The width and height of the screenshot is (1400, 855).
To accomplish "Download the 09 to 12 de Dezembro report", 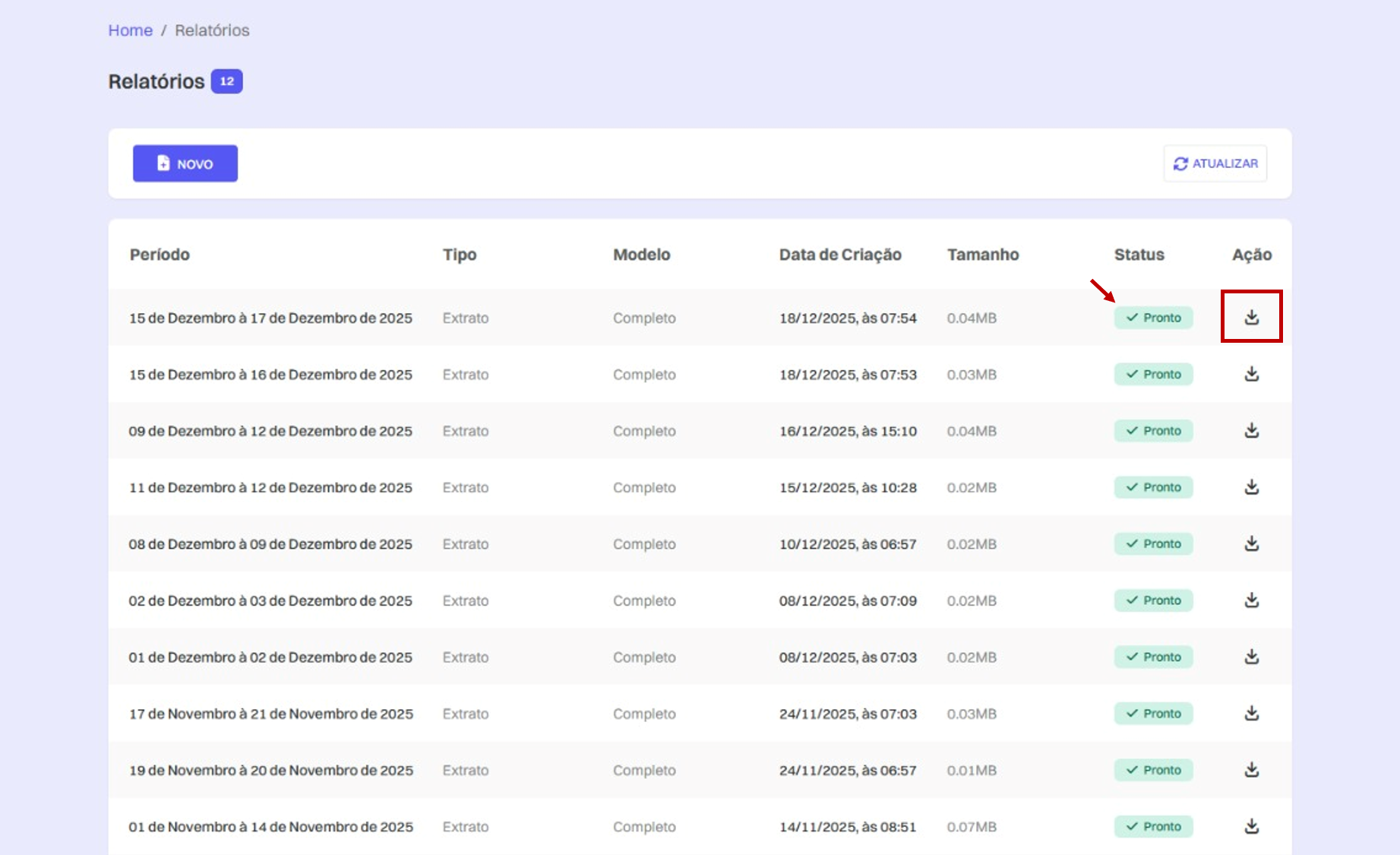I will 1251,430.
